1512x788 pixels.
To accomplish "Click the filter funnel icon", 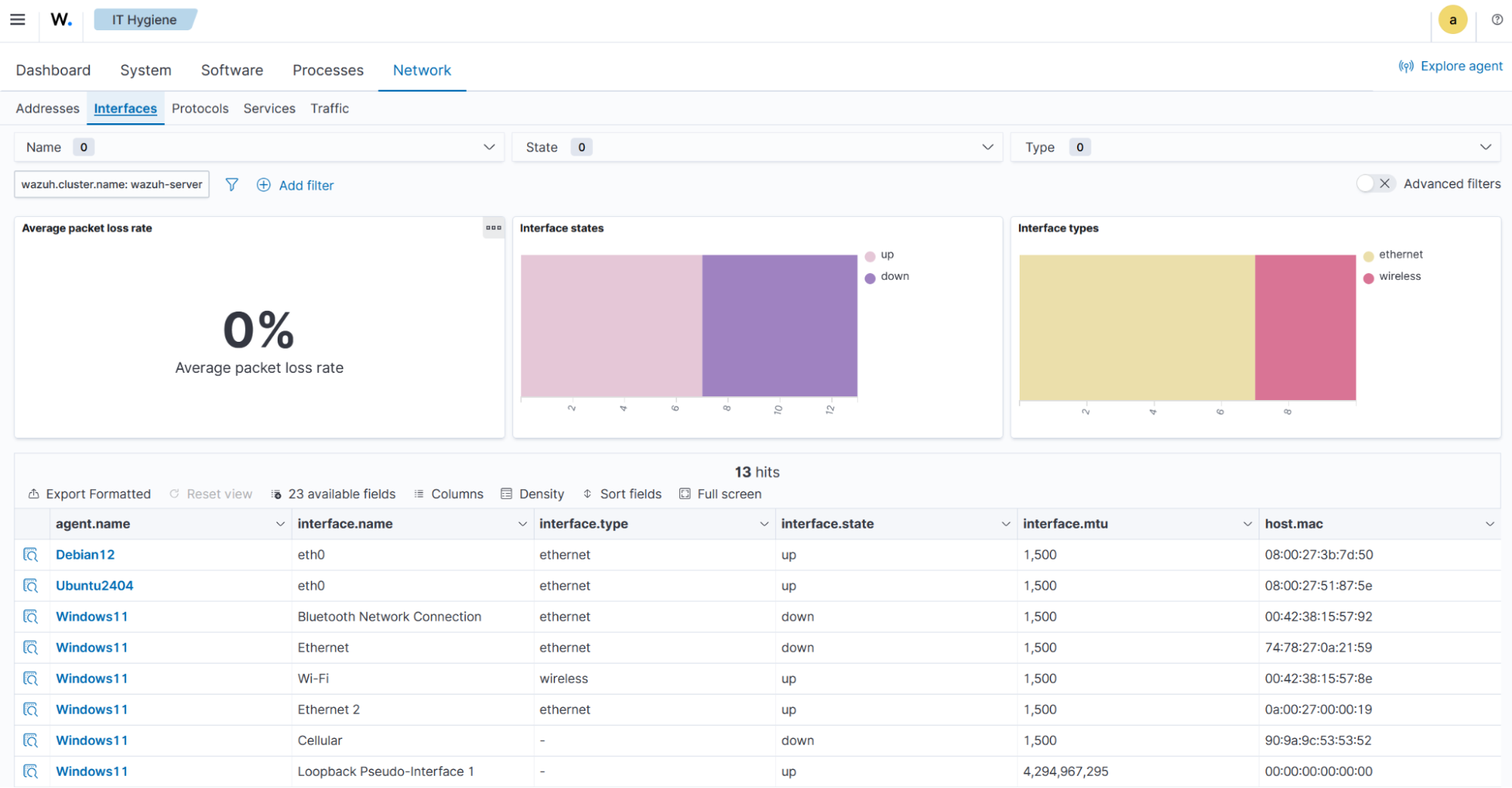I will tap(232, 185).
